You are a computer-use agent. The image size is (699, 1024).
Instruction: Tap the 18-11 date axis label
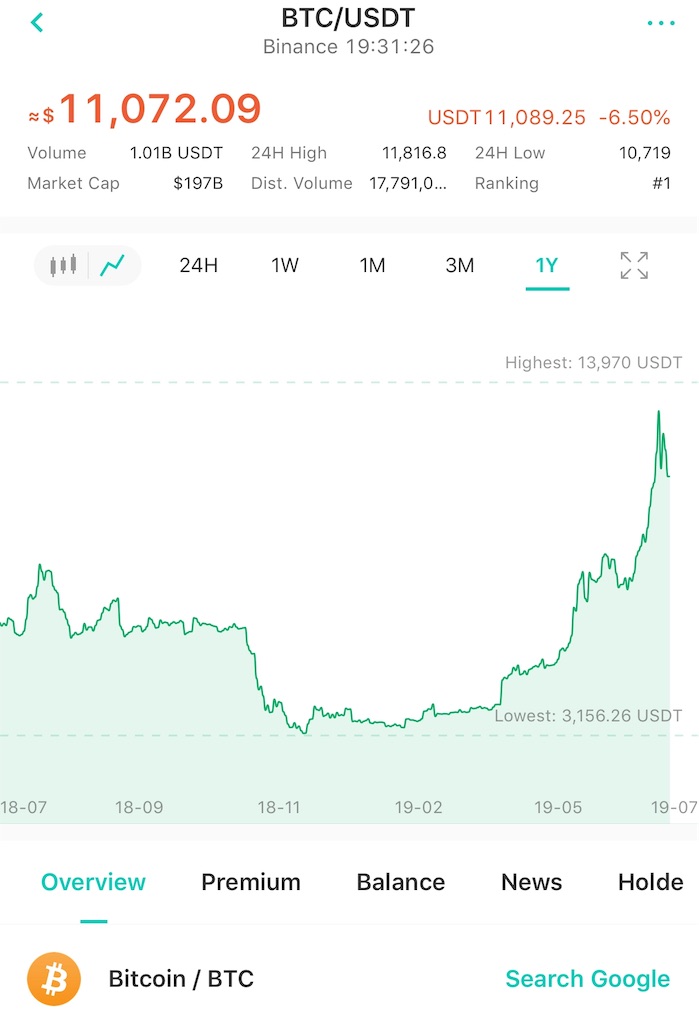[x=279, y=808]
